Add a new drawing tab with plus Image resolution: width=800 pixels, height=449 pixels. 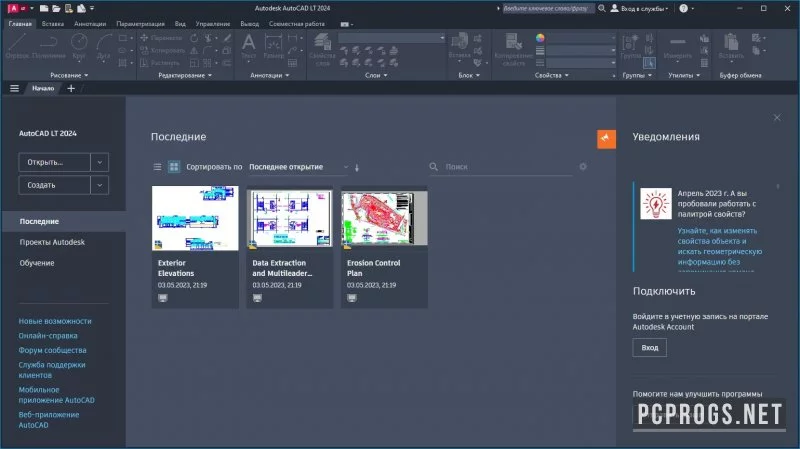tap(71, 88)
